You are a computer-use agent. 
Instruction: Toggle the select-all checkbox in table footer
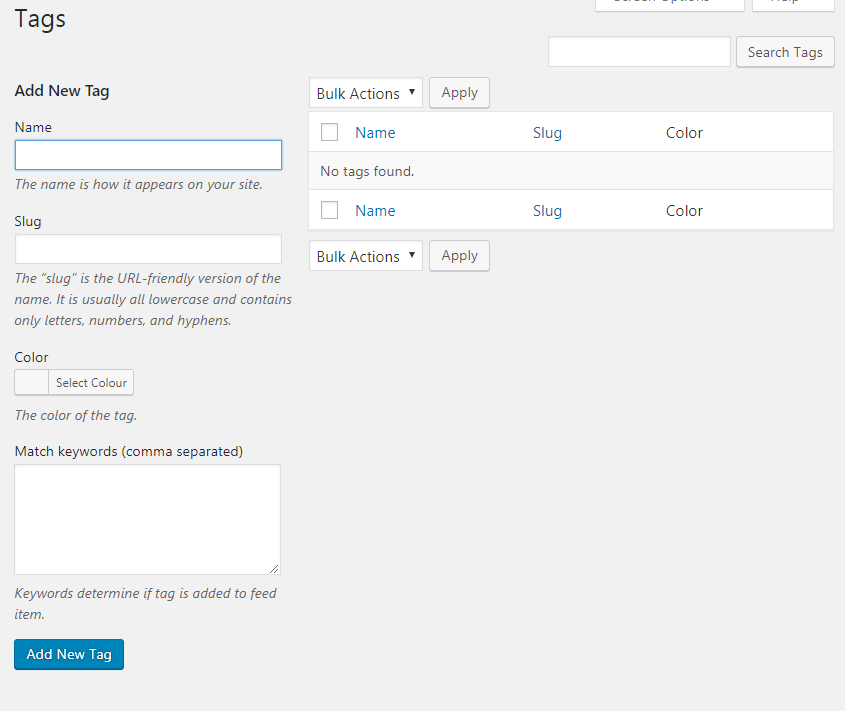point(329,210)
